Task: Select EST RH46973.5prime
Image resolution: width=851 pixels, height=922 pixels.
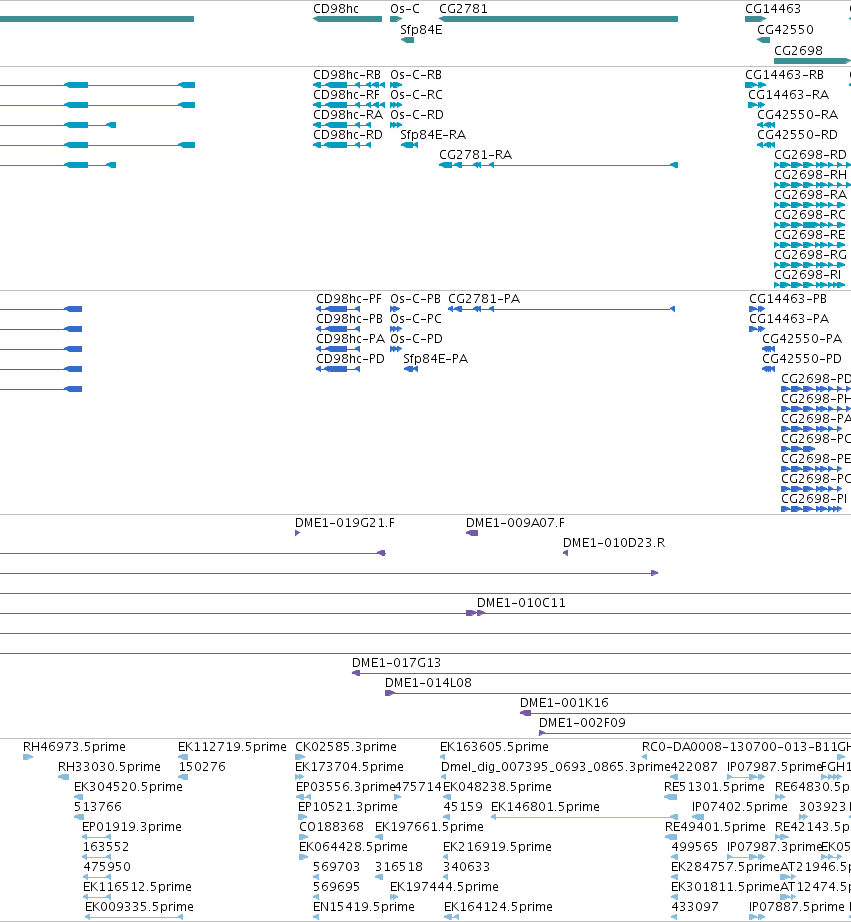Action: coord(28,757)
